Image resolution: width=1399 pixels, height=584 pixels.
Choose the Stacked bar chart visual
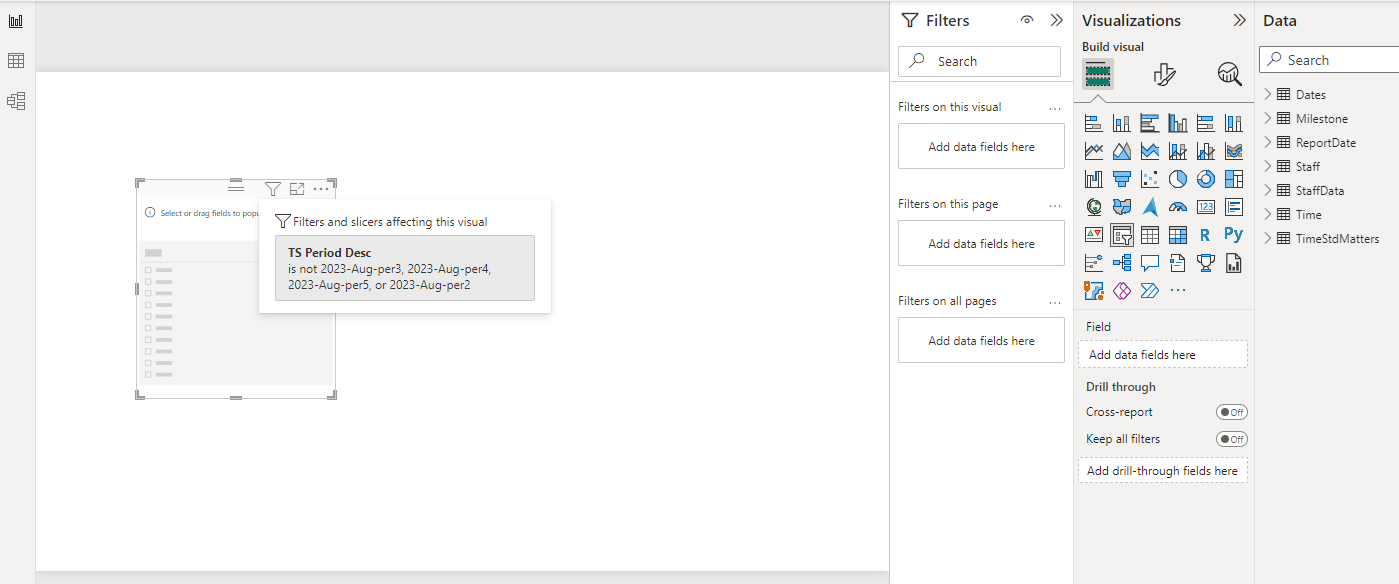click(x=1094, y=123)
